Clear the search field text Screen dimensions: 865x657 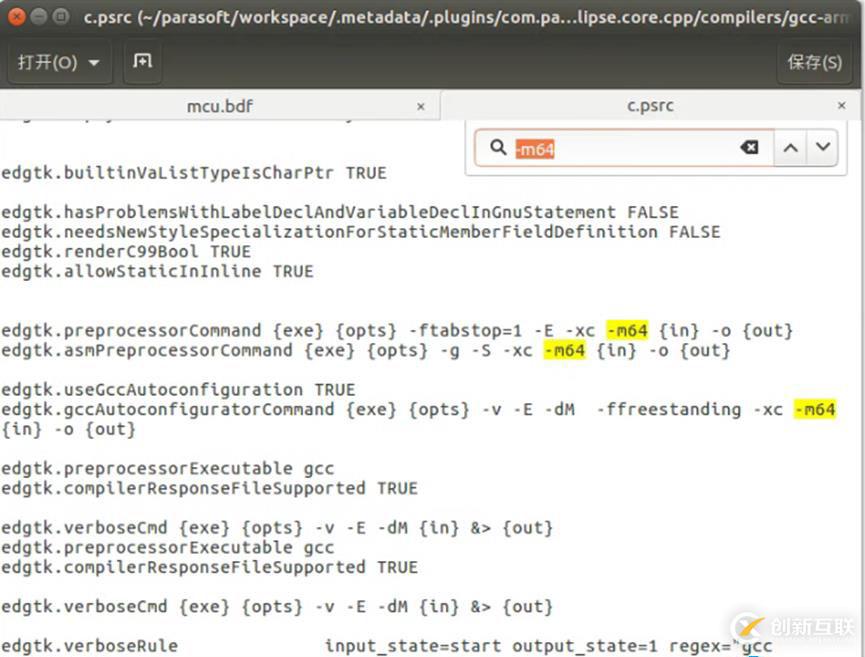click(749, 147)
